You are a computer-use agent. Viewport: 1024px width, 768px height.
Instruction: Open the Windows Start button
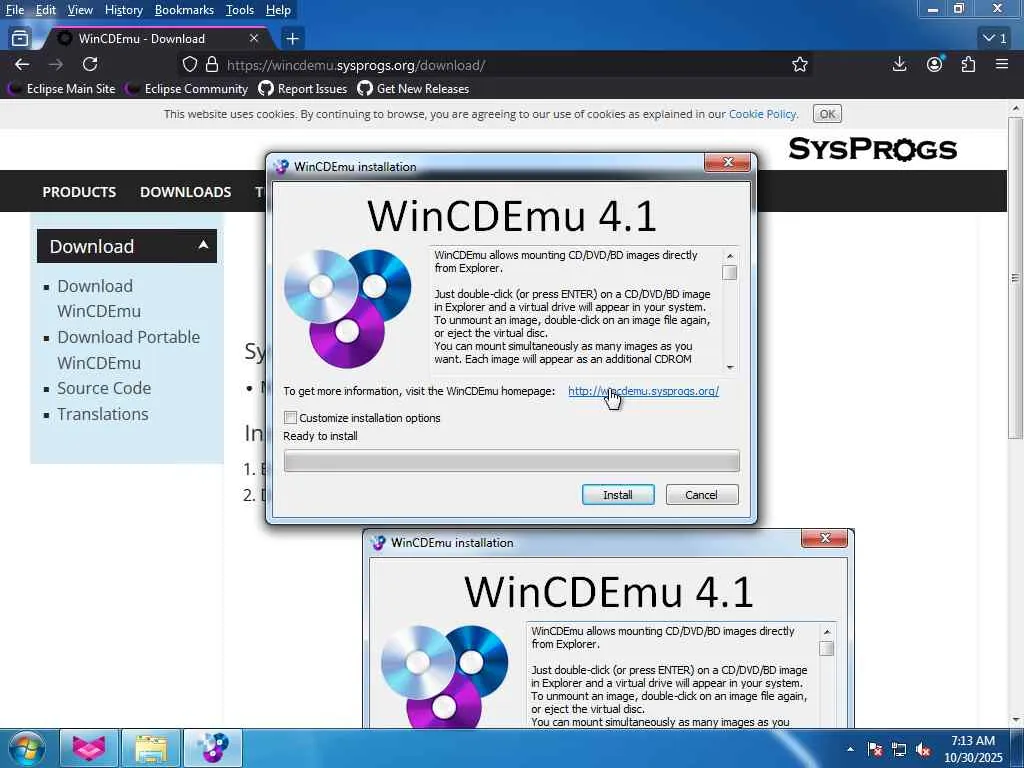tap(27, 748)
